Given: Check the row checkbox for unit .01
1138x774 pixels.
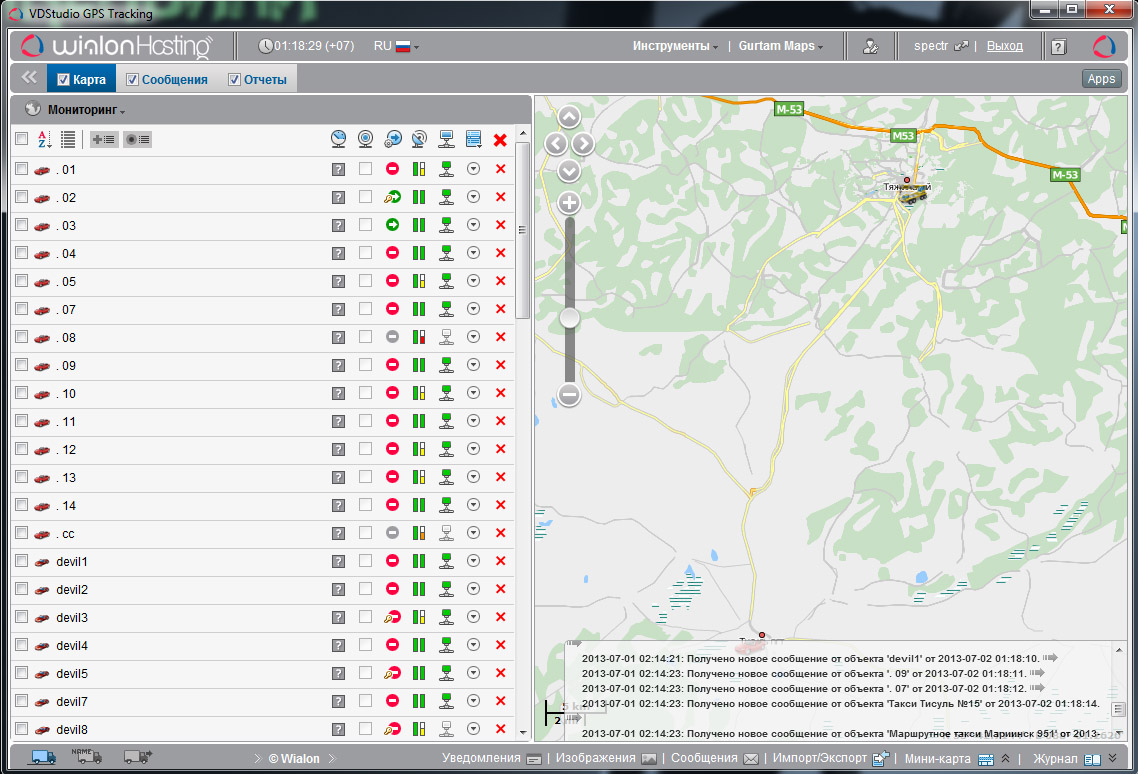Looking at the screenshot, I should 22,168.
